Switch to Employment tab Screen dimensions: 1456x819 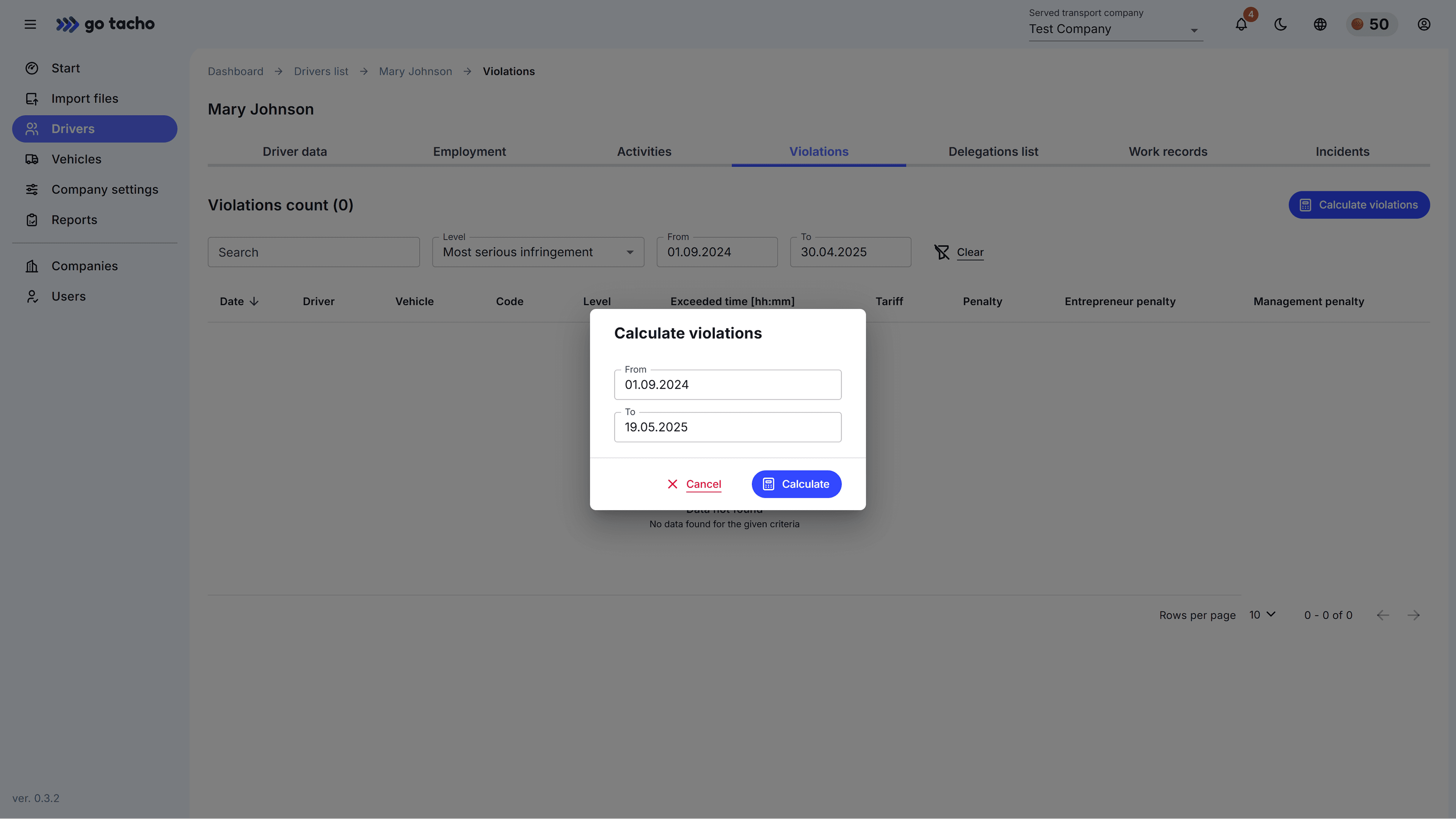(x=469, y=151)
